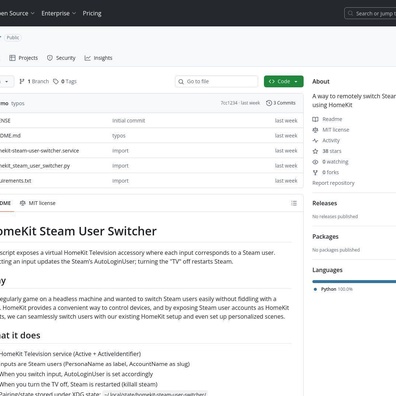Click the branch icon beside 1 Branch

click(22, 81)
